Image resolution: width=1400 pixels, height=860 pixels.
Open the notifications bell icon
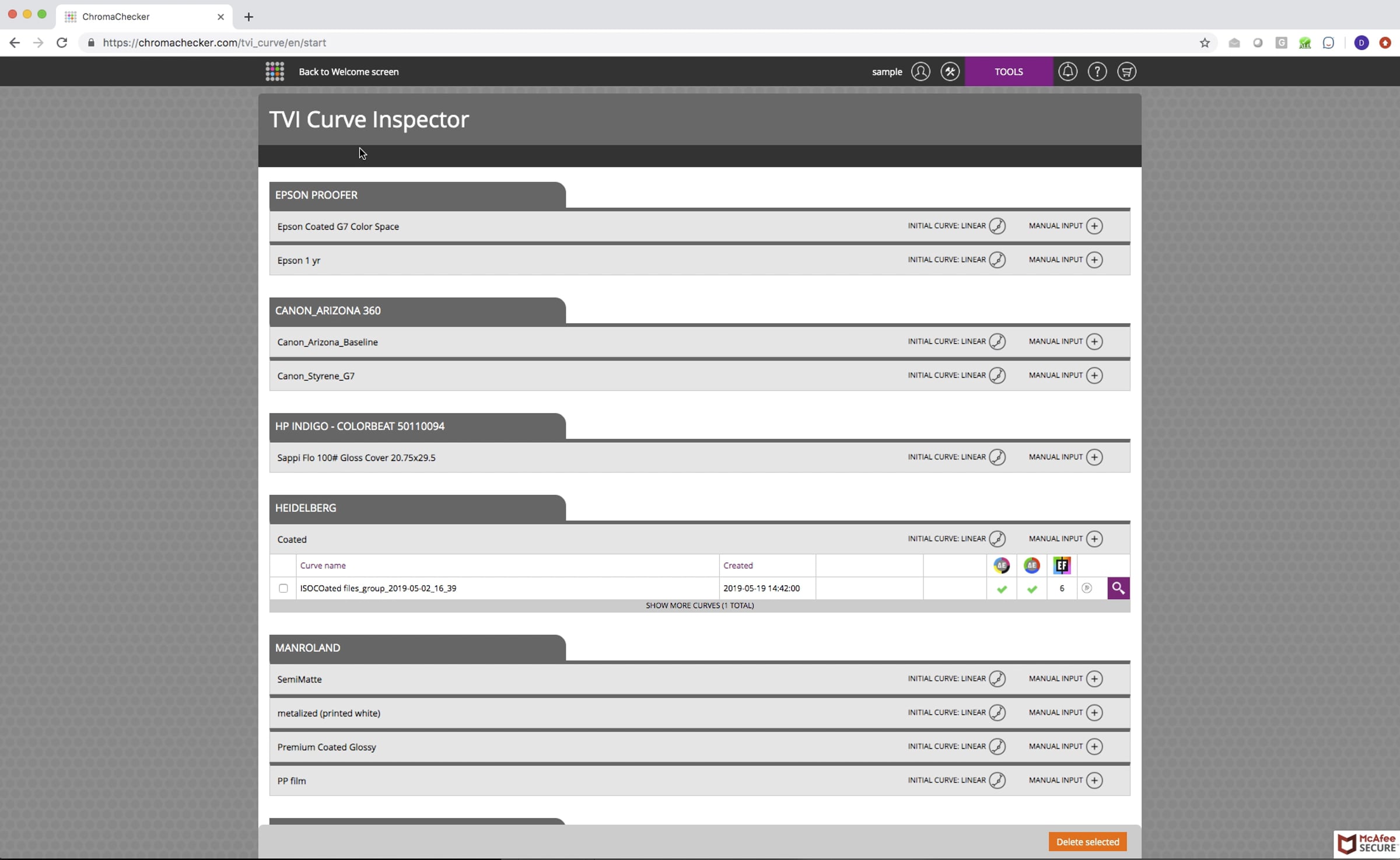[1067, 72]
